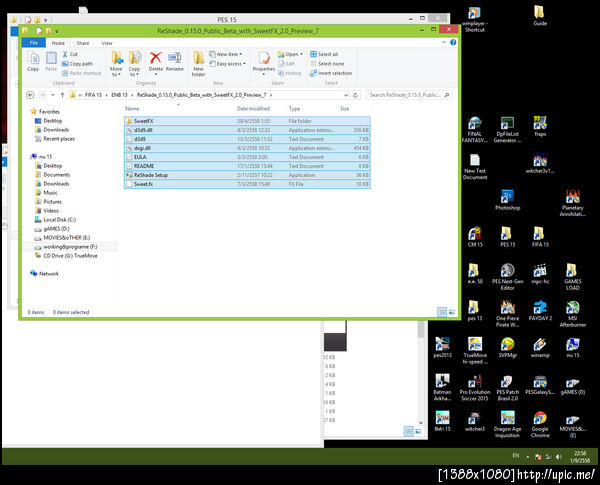The image size is (600, 485).
Task: Switch to large icons view in the status bar
Action: [452, 312]
